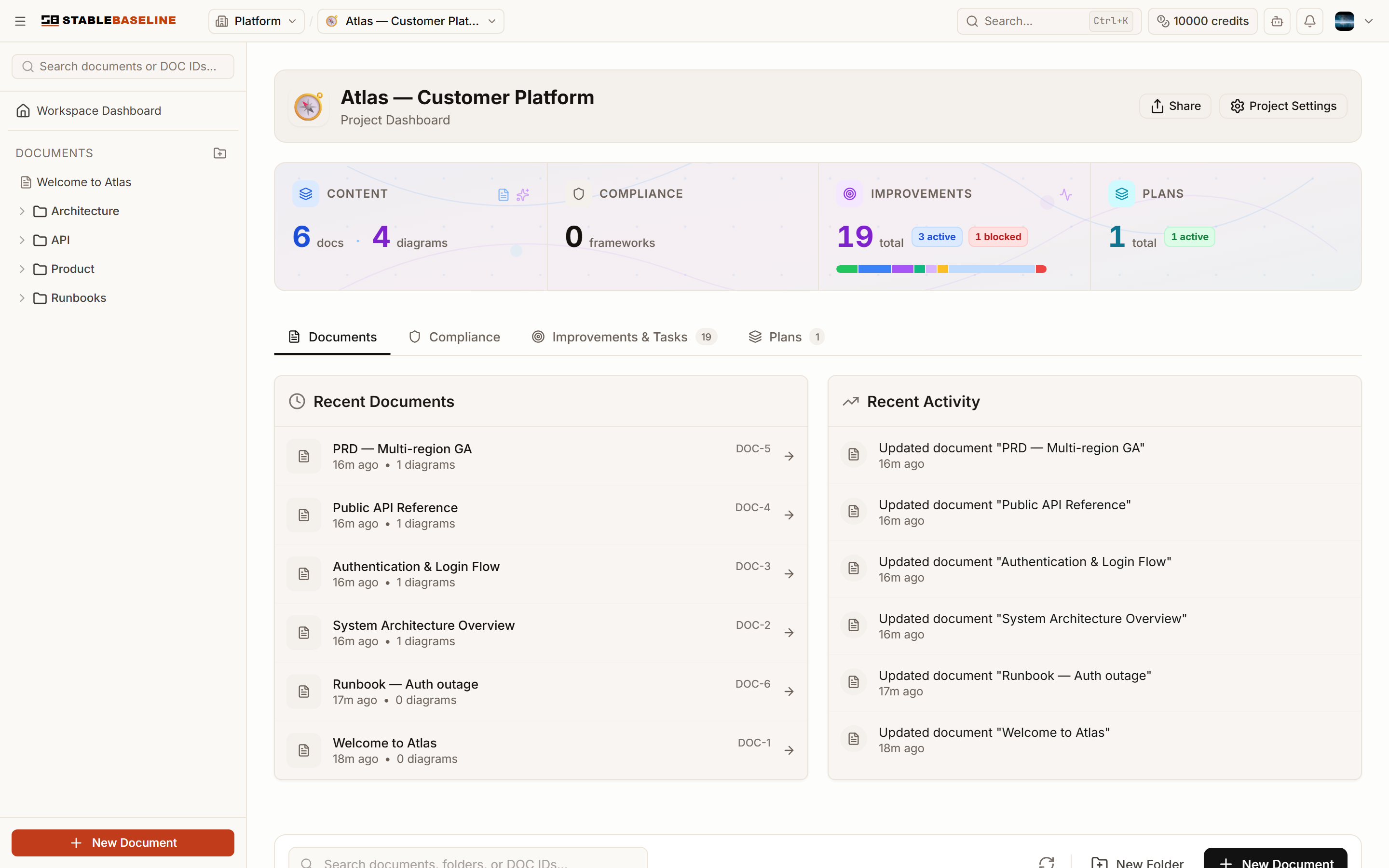
Task: Click the user avatar thumbnail
Action: coord(1344,21)
